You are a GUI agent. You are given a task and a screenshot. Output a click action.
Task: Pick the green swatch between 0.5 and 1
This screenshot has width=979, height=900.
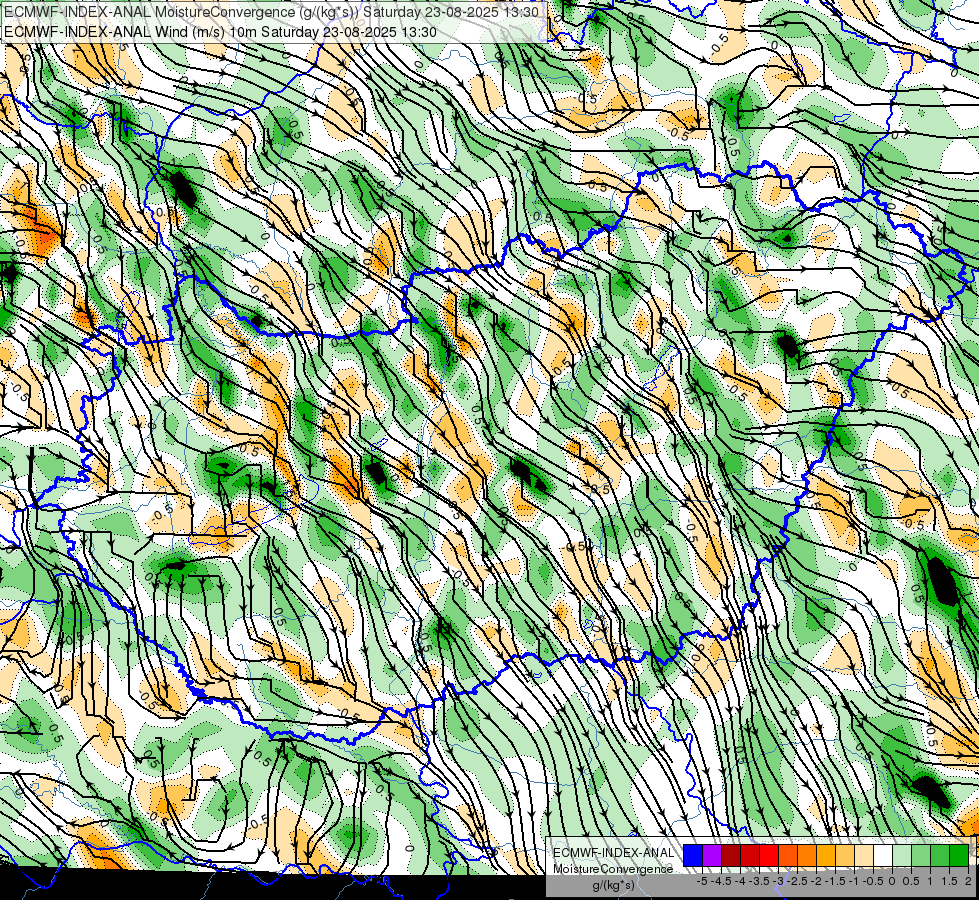point(921,856)
